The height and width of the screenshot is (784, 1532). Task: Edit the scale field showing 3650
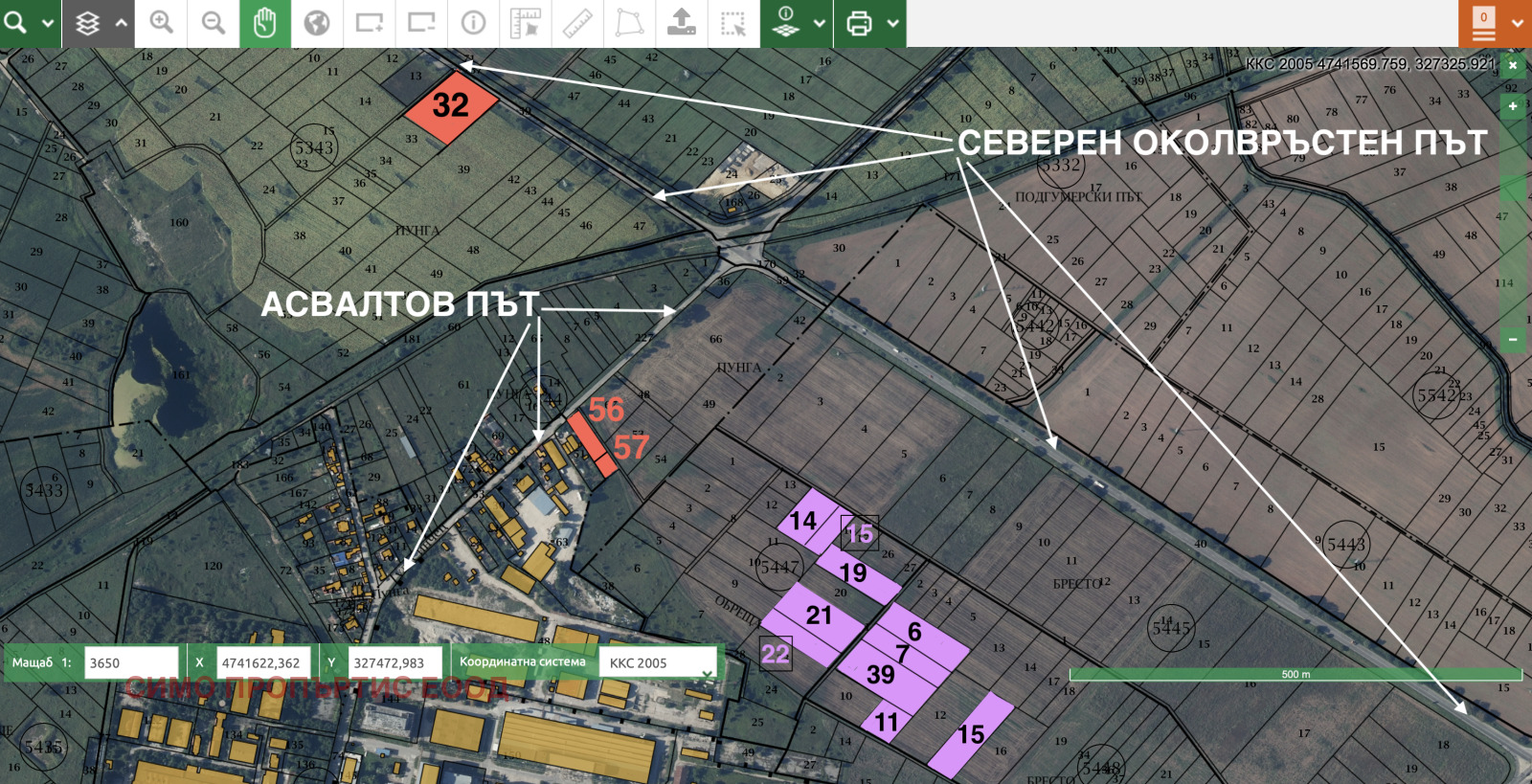pos(131,662)
